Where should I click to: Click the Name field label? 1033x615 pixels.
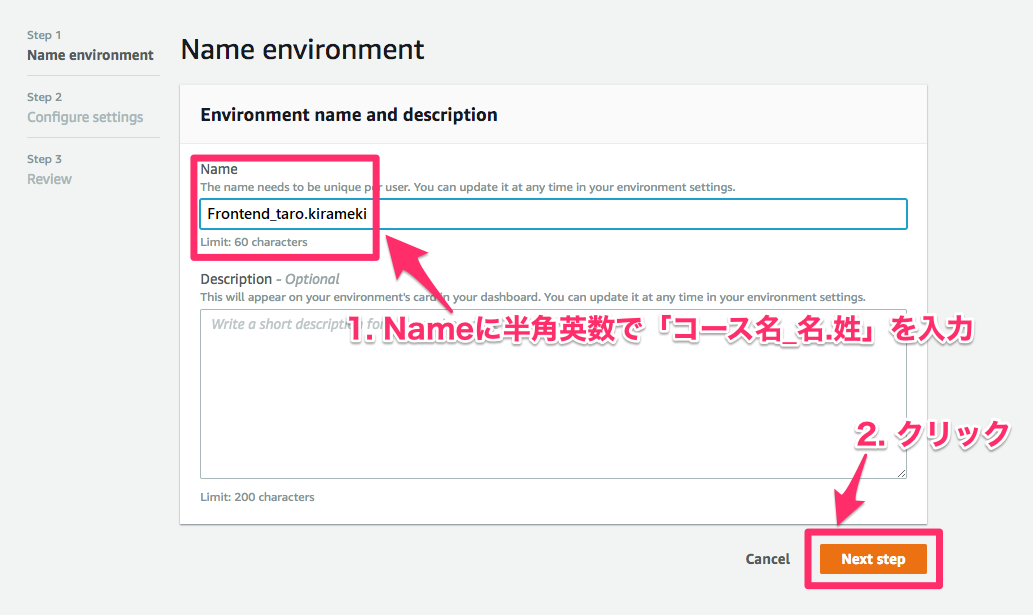pyautogui.click(x=219, y=169)
